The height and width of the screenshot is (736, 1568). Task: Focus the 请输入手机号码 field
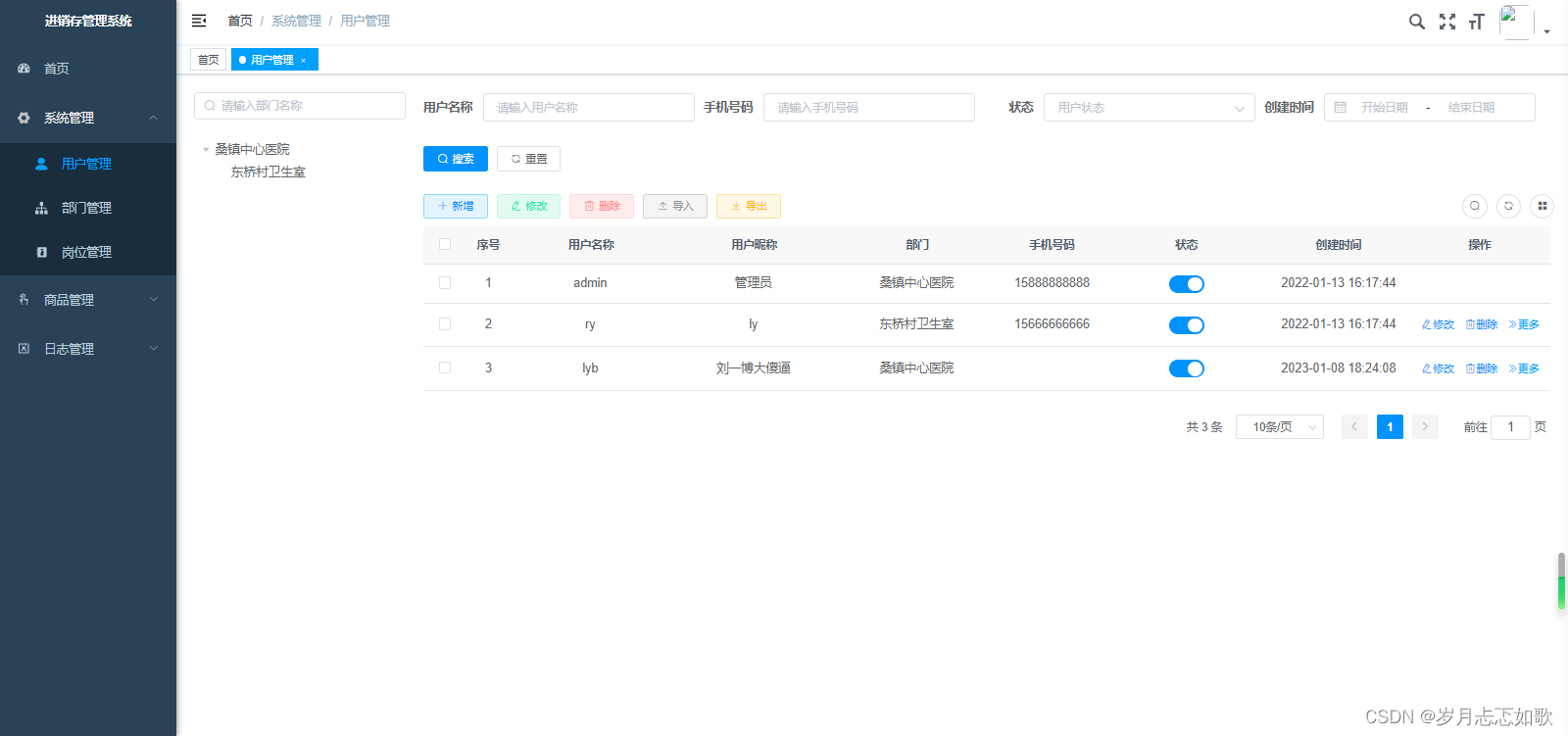[869, 108]
